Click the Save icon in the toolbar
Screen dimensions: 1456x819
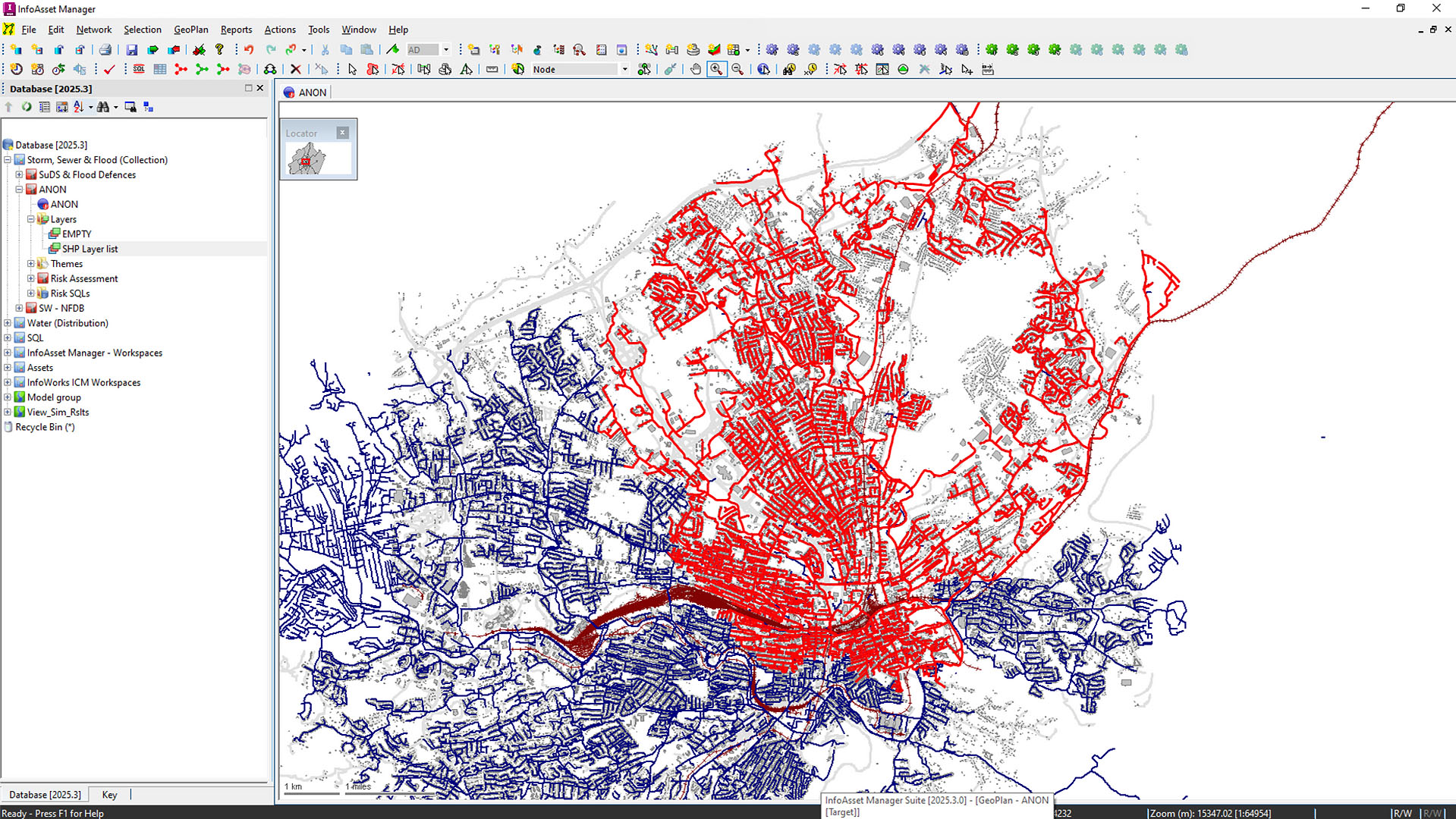(x=132, y=50)
